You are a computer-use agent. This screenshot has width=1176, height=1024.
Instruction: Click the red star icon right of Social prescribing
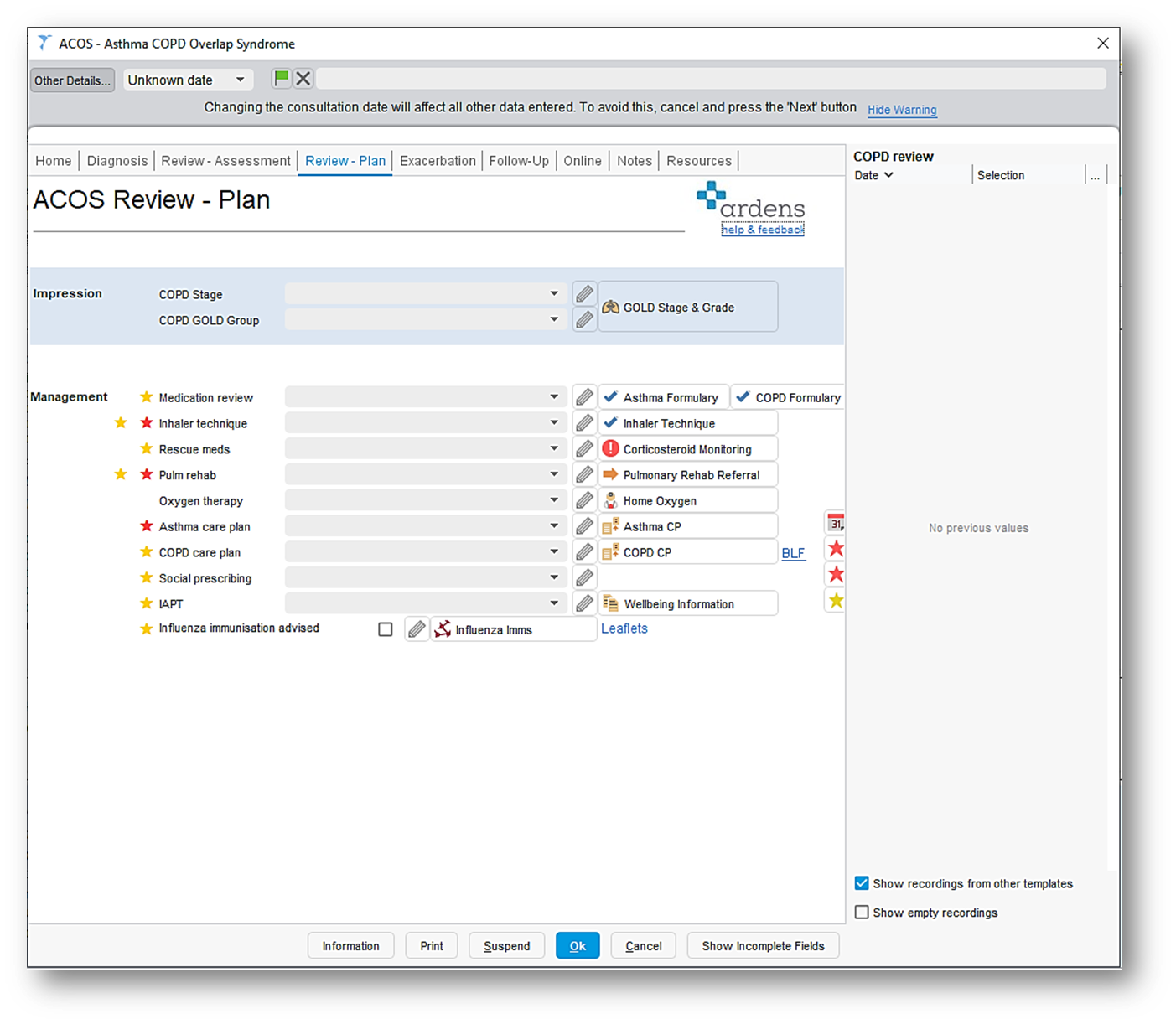pos(836,575)
